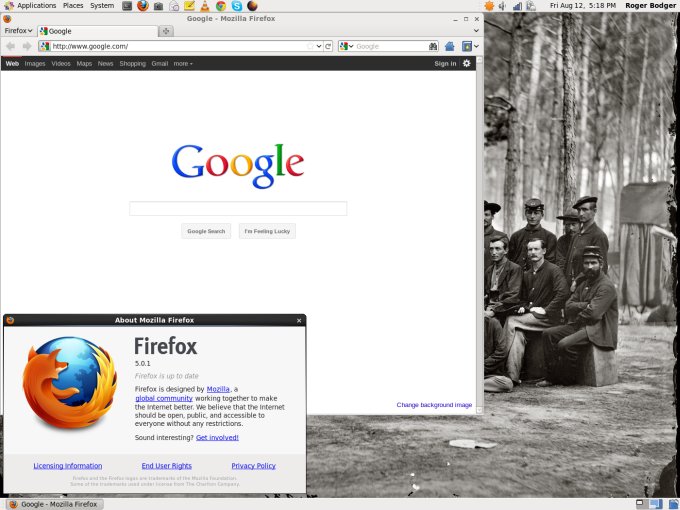Open the yellow sticky notes launcher
This screenshot has width=680, height=510.
189,6
